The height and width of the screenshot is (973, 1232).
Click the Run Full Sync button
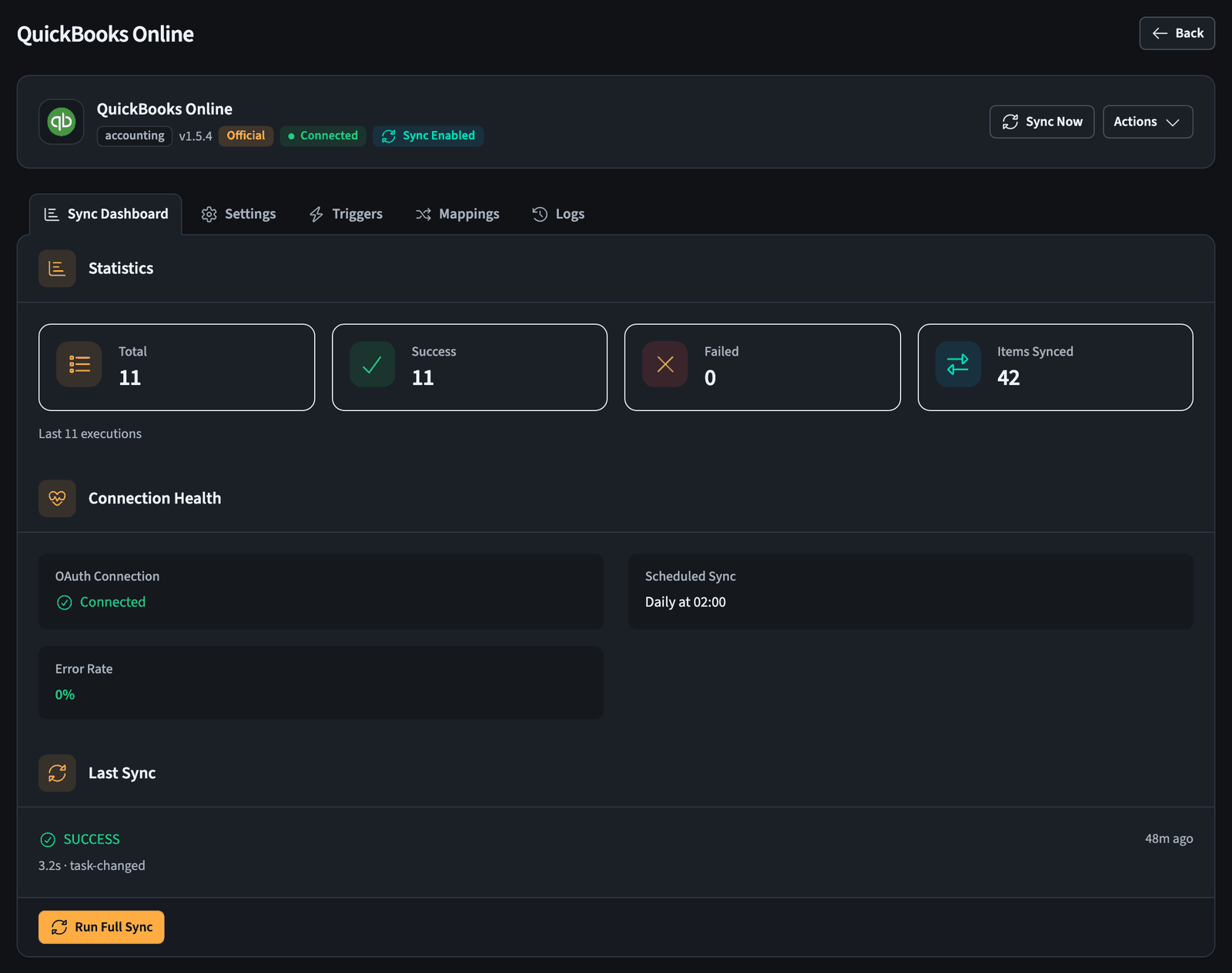pos(102,927)
